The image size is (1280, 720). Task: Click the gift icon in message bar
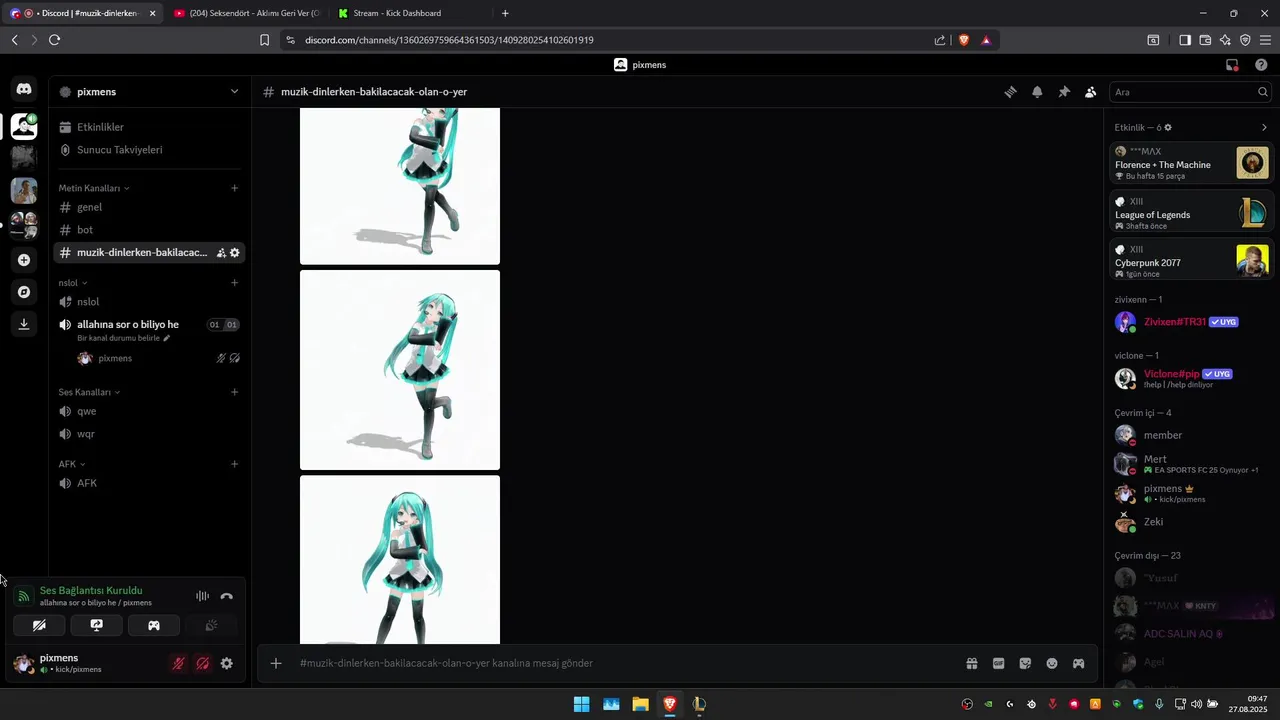pos(971,663)
